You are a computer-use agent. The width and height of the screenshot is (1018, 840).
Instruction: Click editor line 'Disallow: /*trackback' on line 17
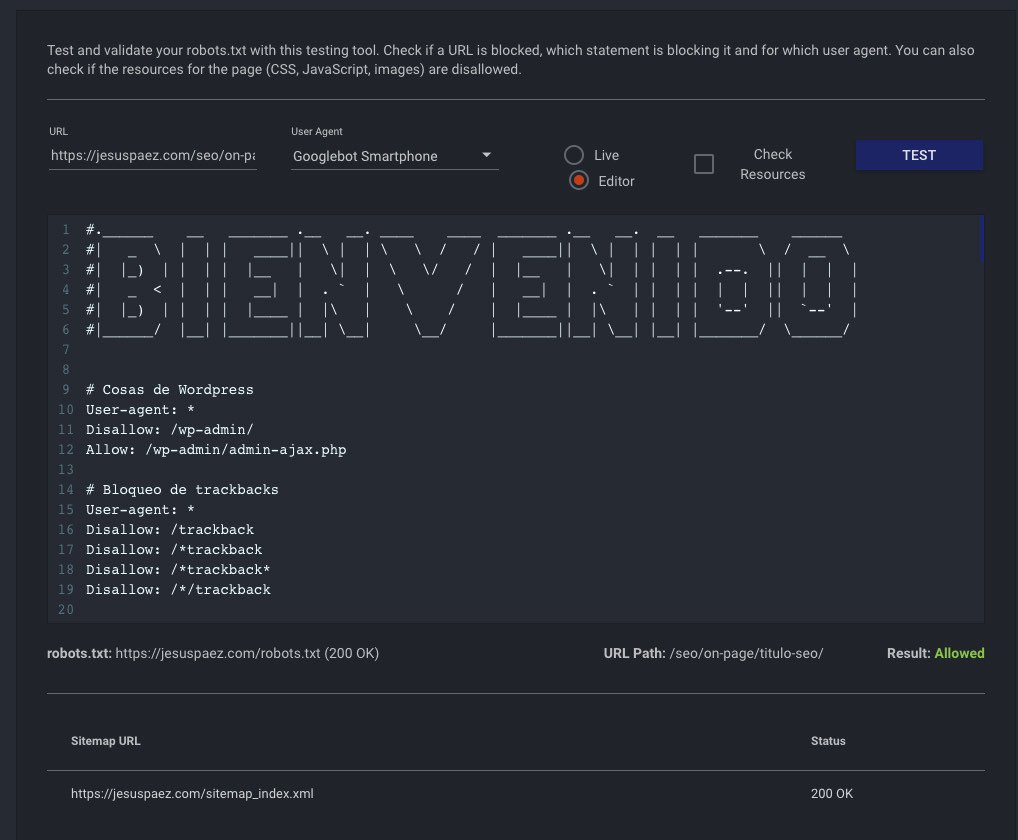[174, 550]
